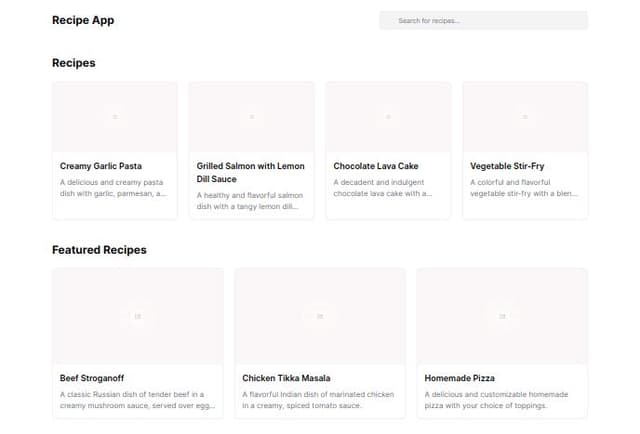Open the Beef Stroganoff image placeholder icon
The height and width of the screenshot is (434, 640).
tap(138, 316)
